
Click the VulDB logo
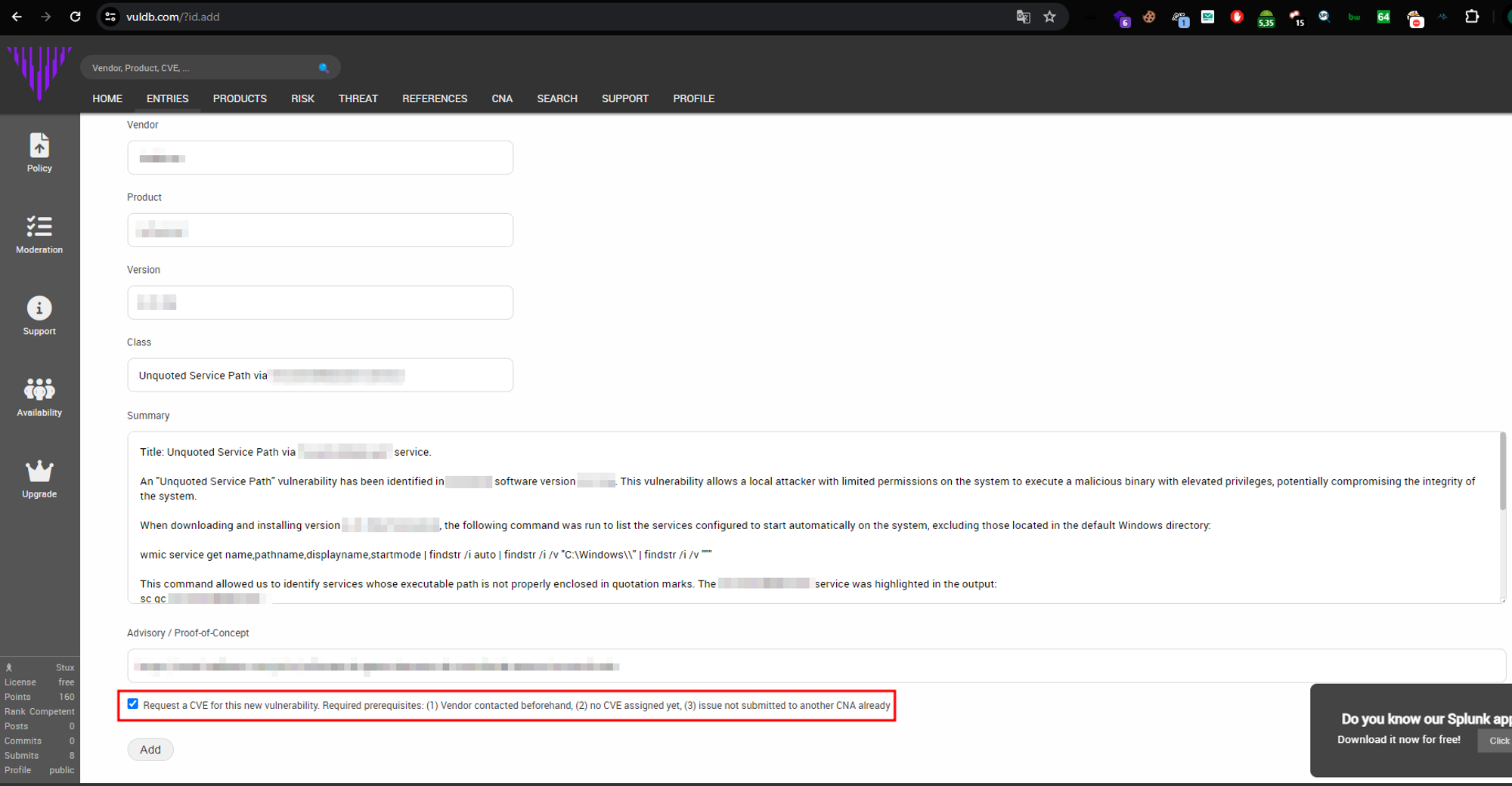tap(39, 72)
